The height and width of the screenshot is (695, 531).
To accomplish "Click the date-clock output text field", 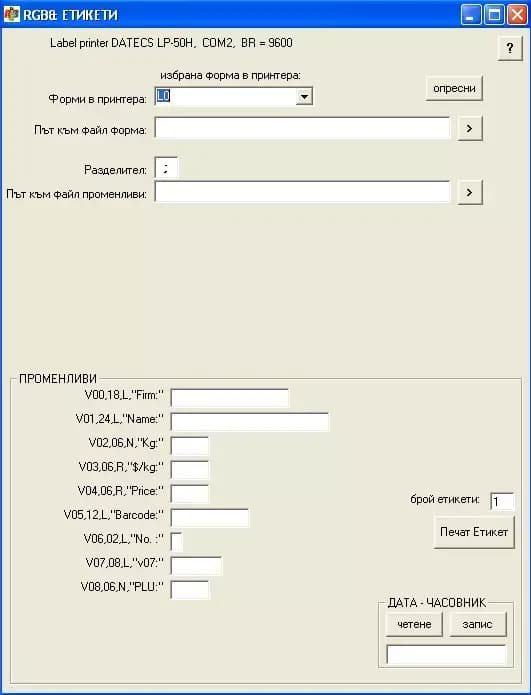I will (446, 655).
